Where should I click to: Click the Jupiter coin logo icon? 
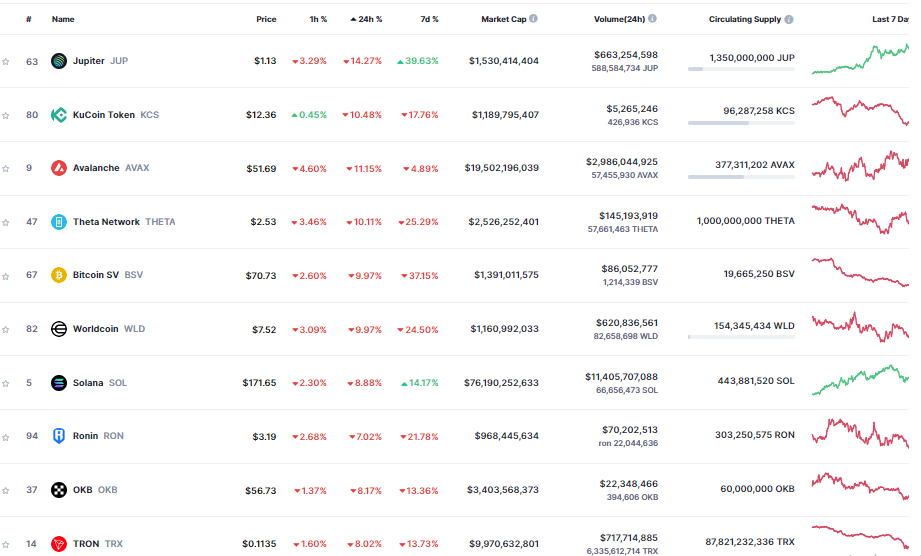click(59, 60)
